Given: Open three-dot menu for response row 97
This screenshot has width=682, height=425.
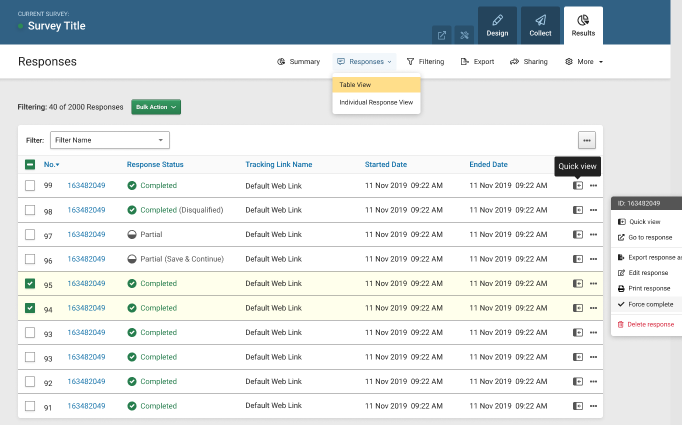Looking at the screenshot, I should coord(593,234).
